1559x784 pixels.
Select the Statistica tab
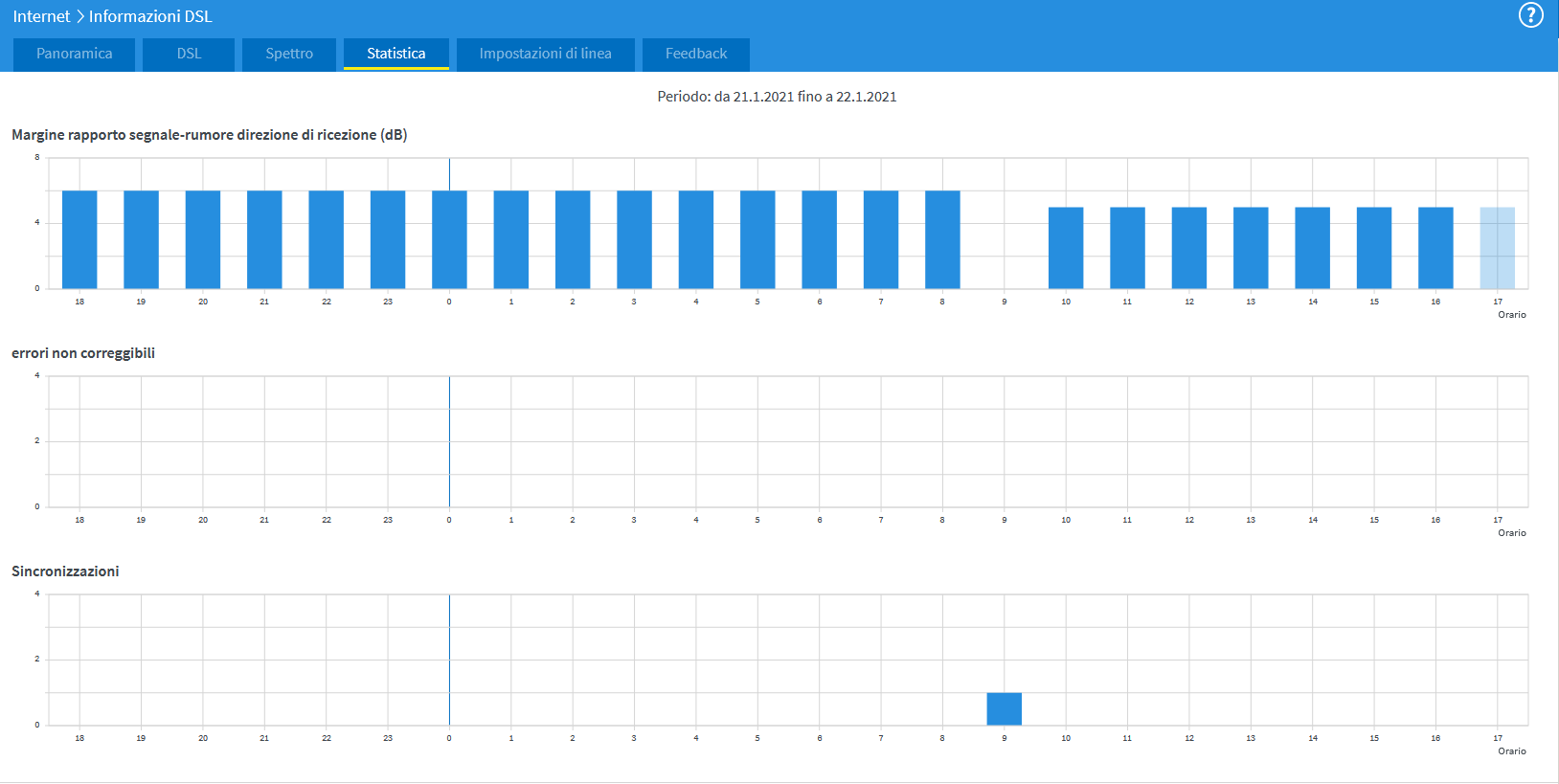(395, 54)
